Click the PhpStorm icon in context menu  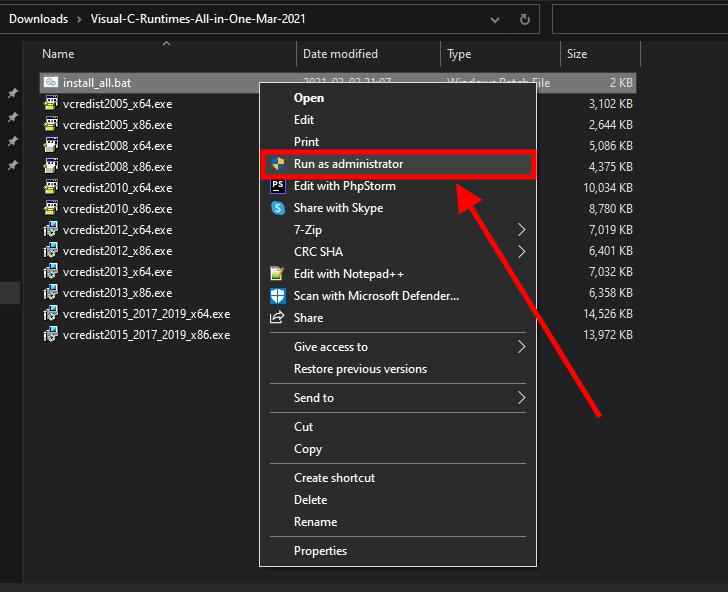click(x=278, y=186)
